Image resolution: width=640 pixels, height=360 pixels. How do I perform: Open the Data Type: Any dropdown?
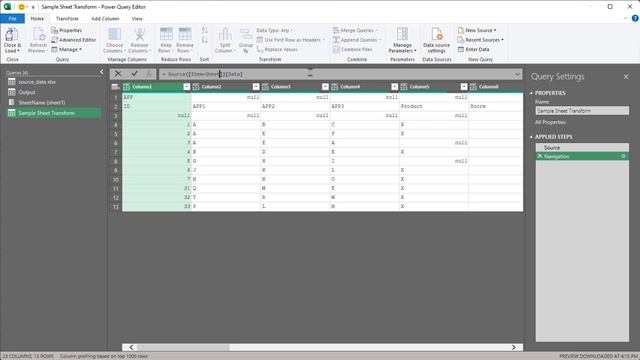275,31
